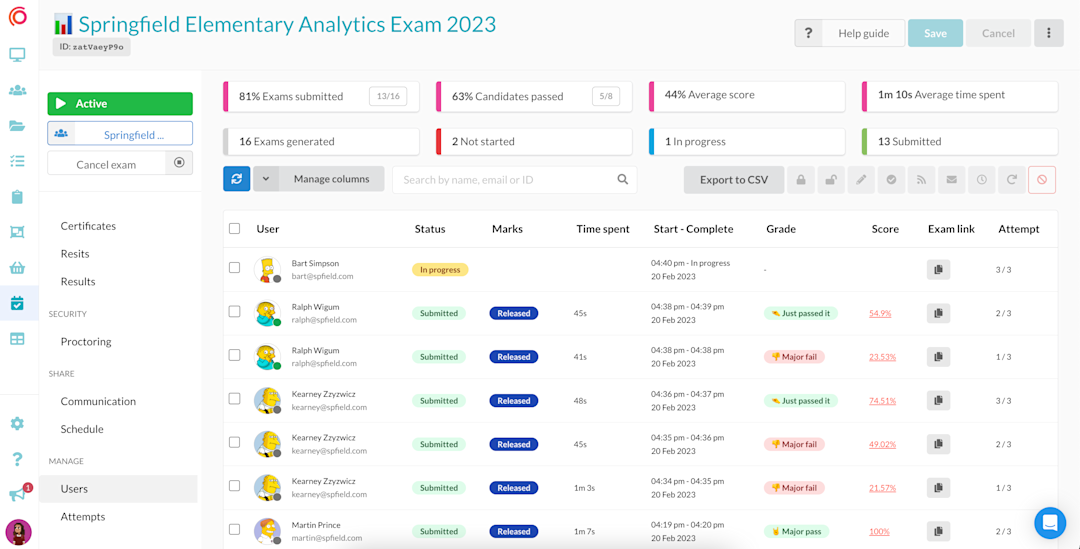Open the shopping basket icon in sidebar
The height and width of the screenshot is (549, 1080).
pyautogui.click(x=17, y=268)
